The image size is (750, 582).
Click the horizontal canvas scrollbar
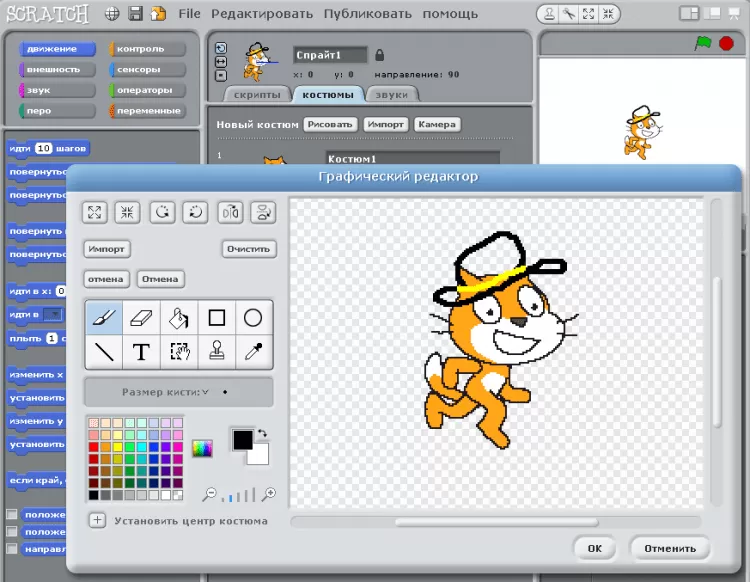(496, 522)
